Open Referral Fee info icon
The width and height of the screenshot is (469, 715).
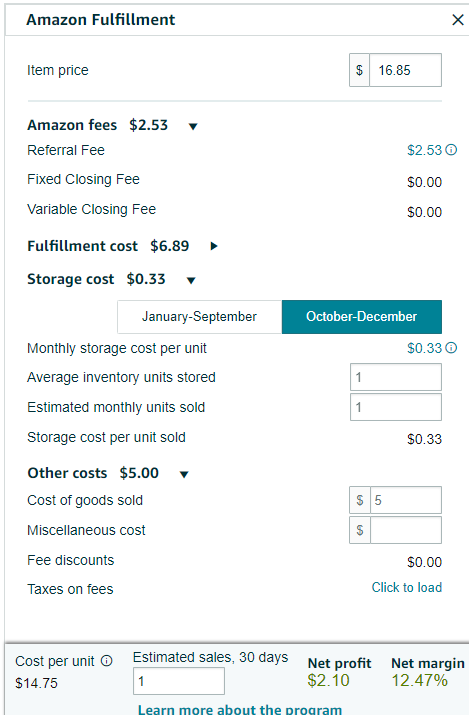point(451,150)
